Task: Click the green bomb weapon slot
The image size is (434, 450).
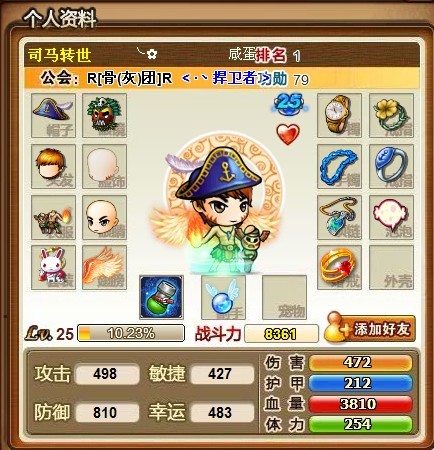Action: point(161,297)
